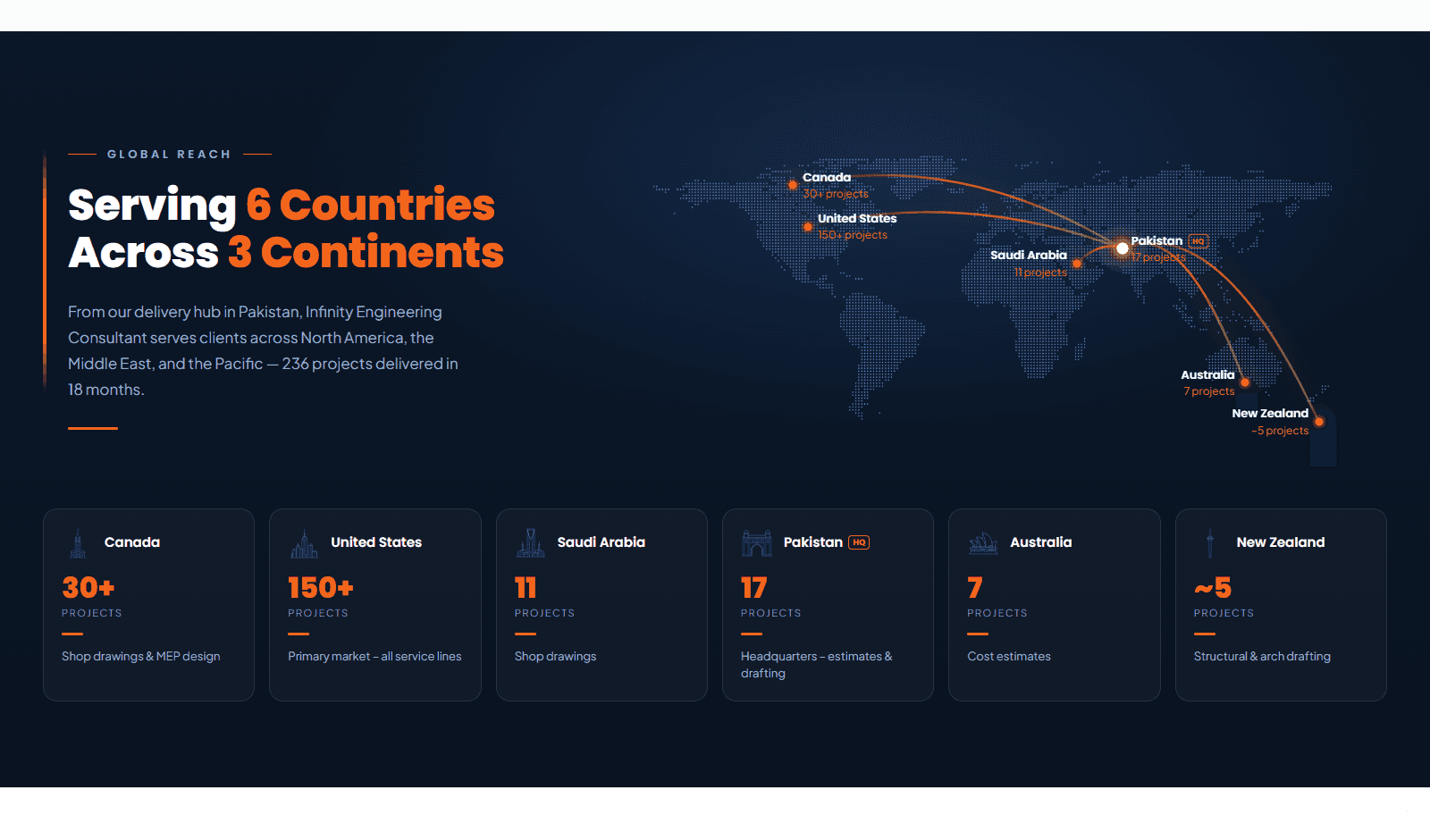This screenshot has width=1430, height=840.
Task: Click the 'Across 3 Continents' heading line
Action: point(286,252)
